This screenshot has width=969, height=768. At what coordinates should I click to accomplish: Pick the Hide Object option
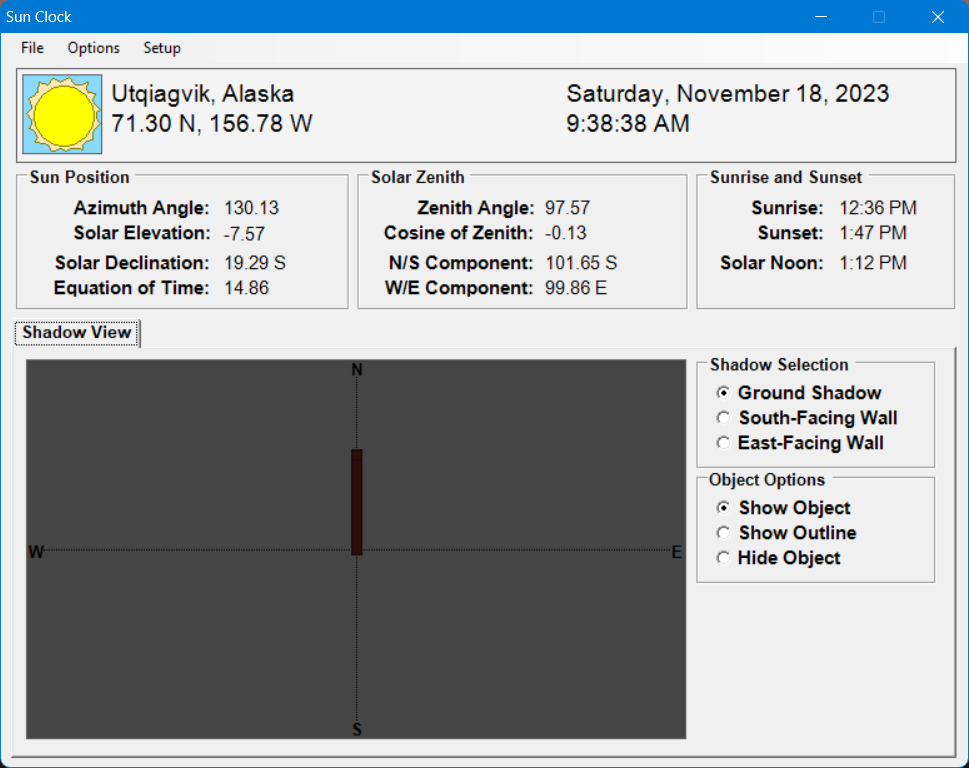point(724,558)
